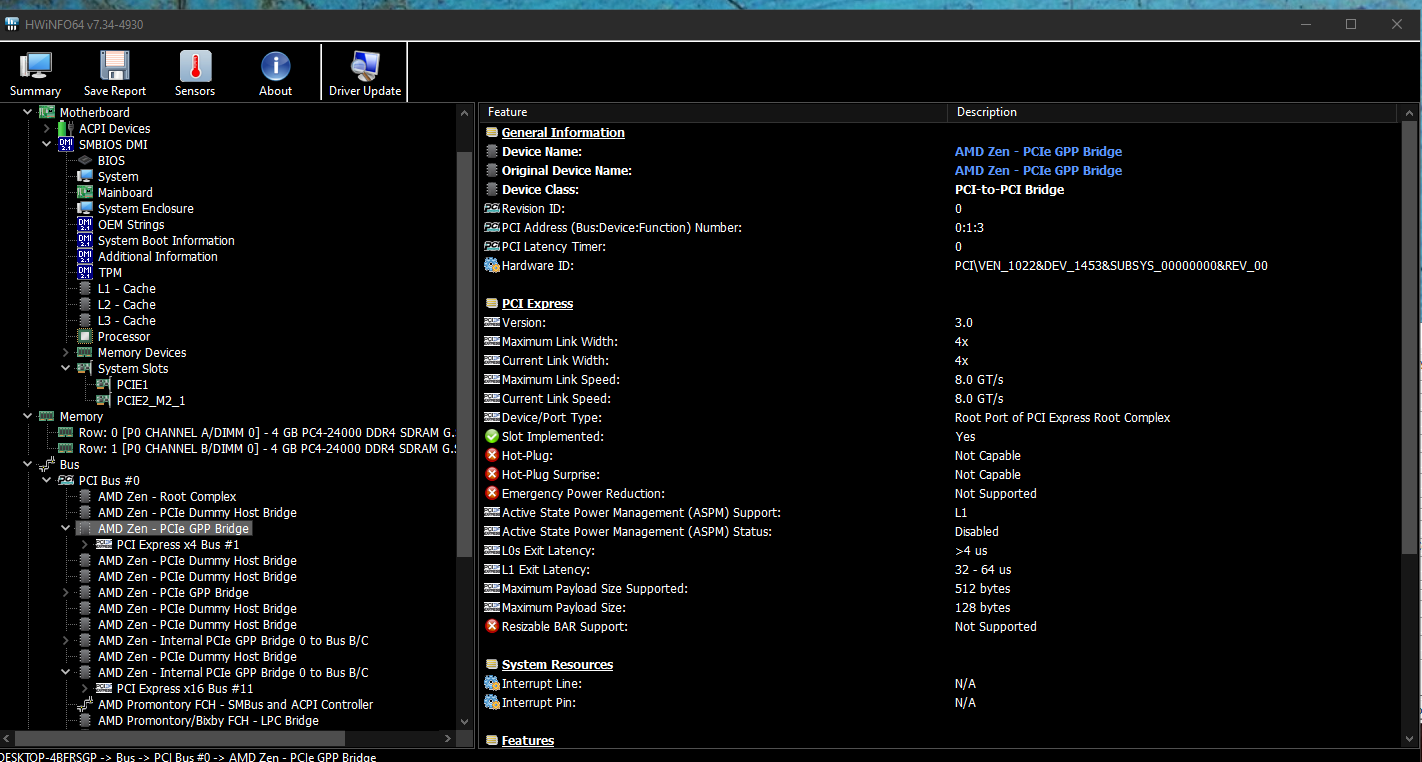Screen dimensions: 1422x762
Task: Click the ASPM Status value Disabled
Action: click(x=976, y=531)
